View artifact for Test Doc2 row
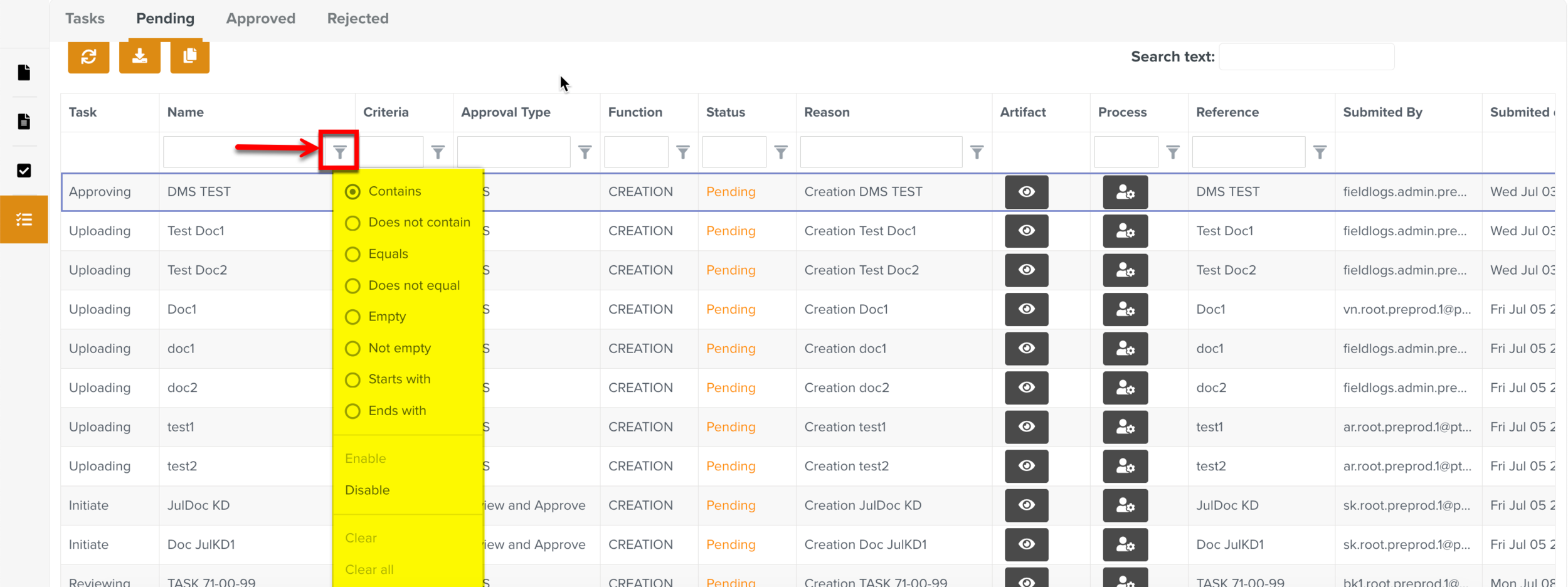The image size is (1568, 587). [x=1026, y=270]
